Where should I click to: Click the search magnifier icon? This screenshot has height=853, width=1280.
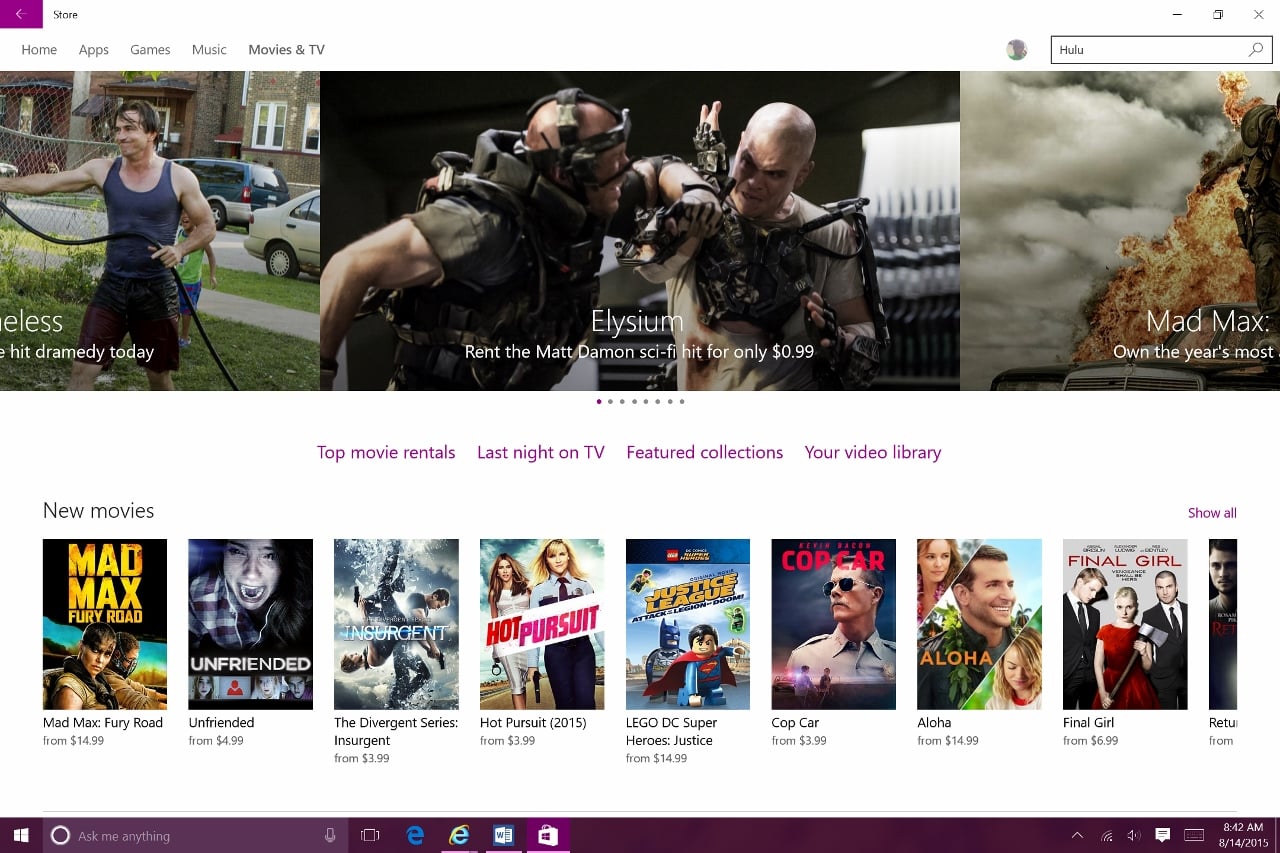[x=1256, y=50]
